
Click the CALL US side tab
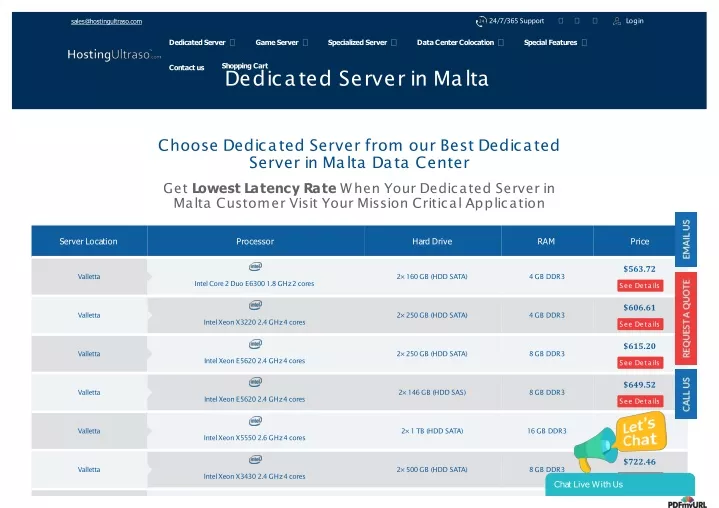(x=686, y=394)
